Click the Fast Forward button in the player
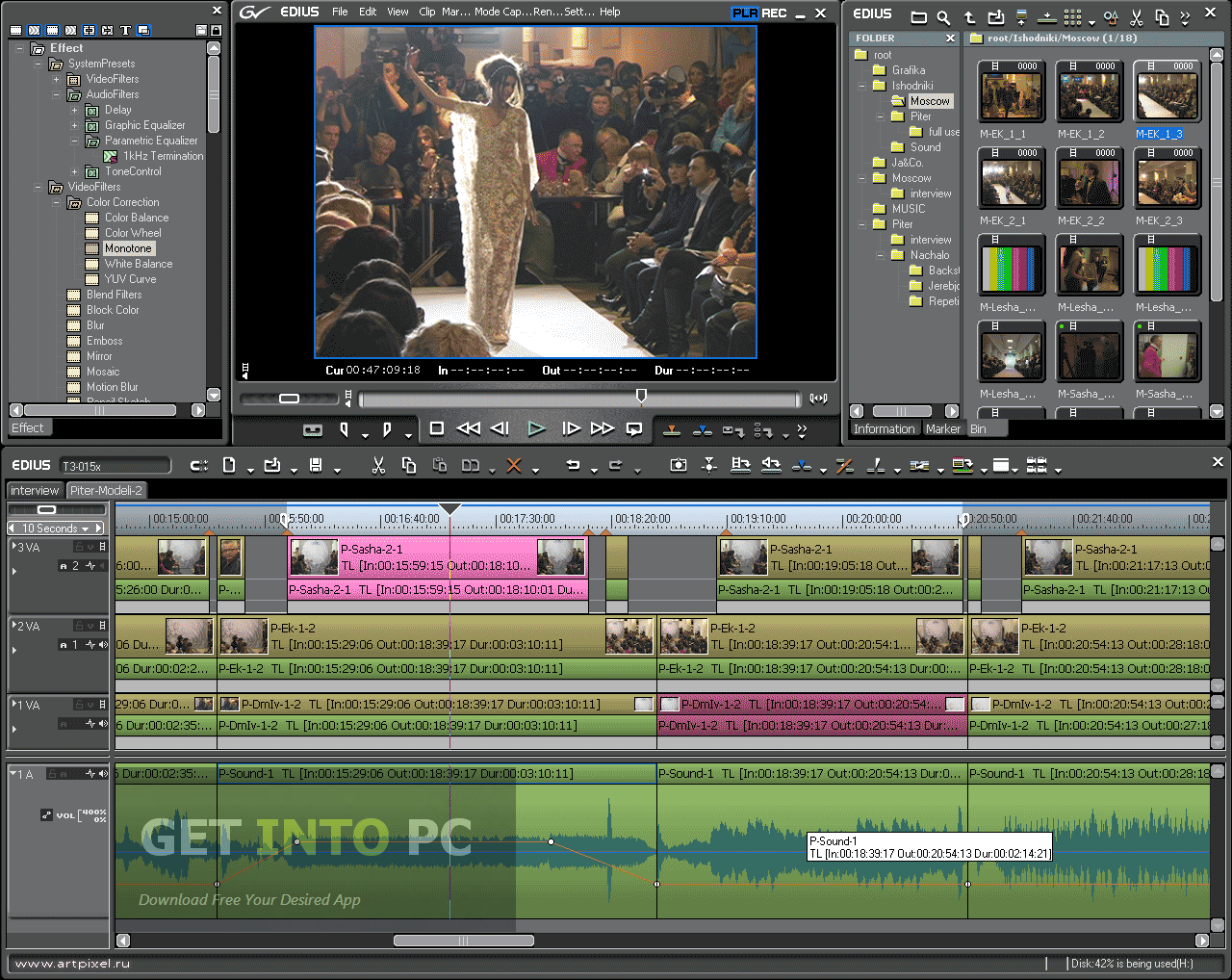Image resolution: width=1232 pixels, height=980 pixels. coord(603,428)
